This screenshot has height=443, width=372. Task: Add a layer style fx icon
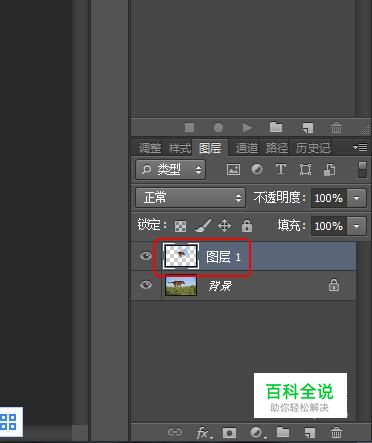[204, 433]
